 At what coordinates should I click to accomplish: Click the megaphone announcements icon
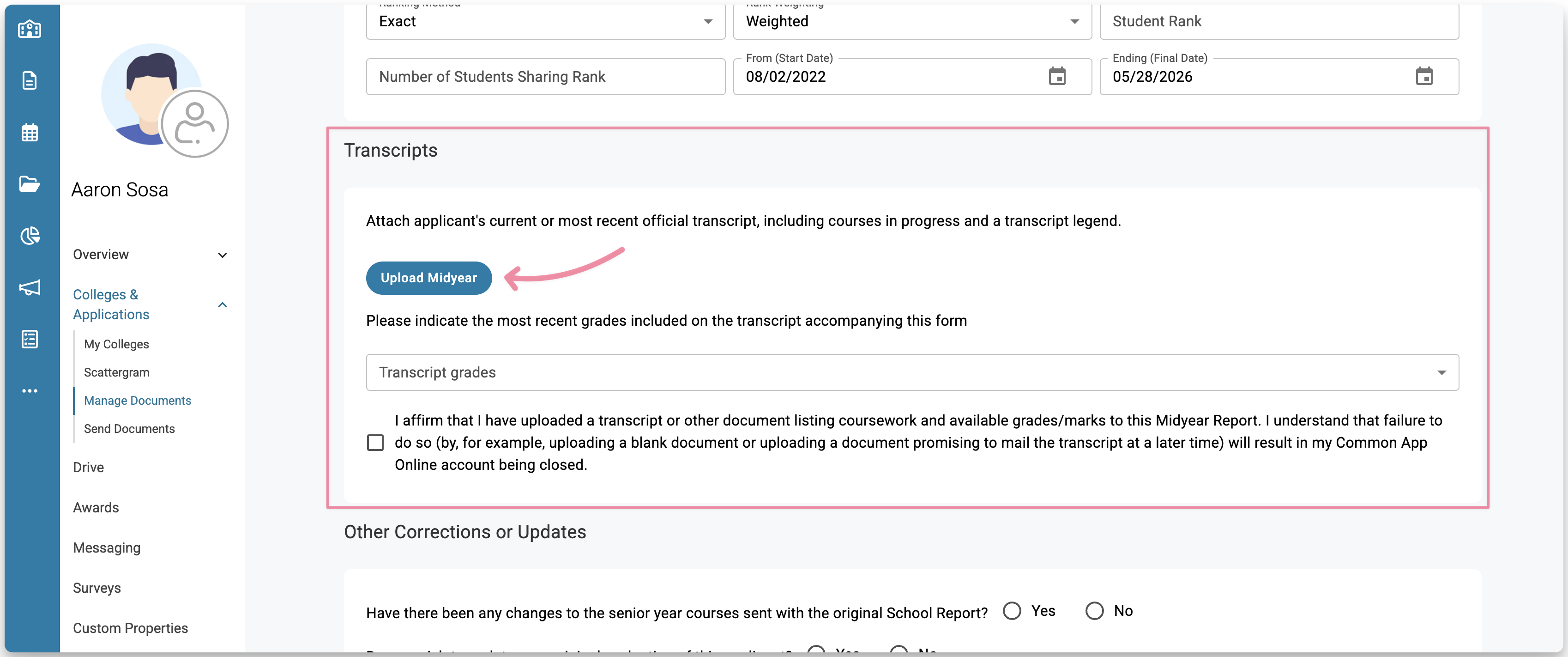[x=29, y=287]
